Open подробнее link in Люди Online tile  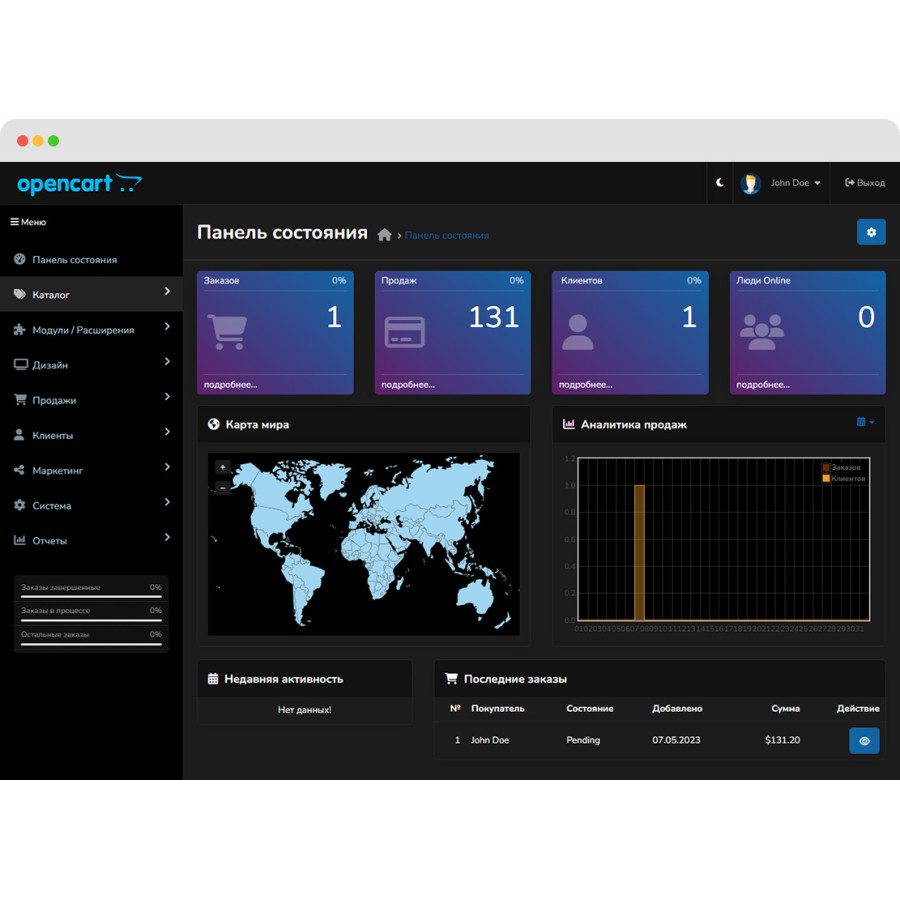[763, 385]
